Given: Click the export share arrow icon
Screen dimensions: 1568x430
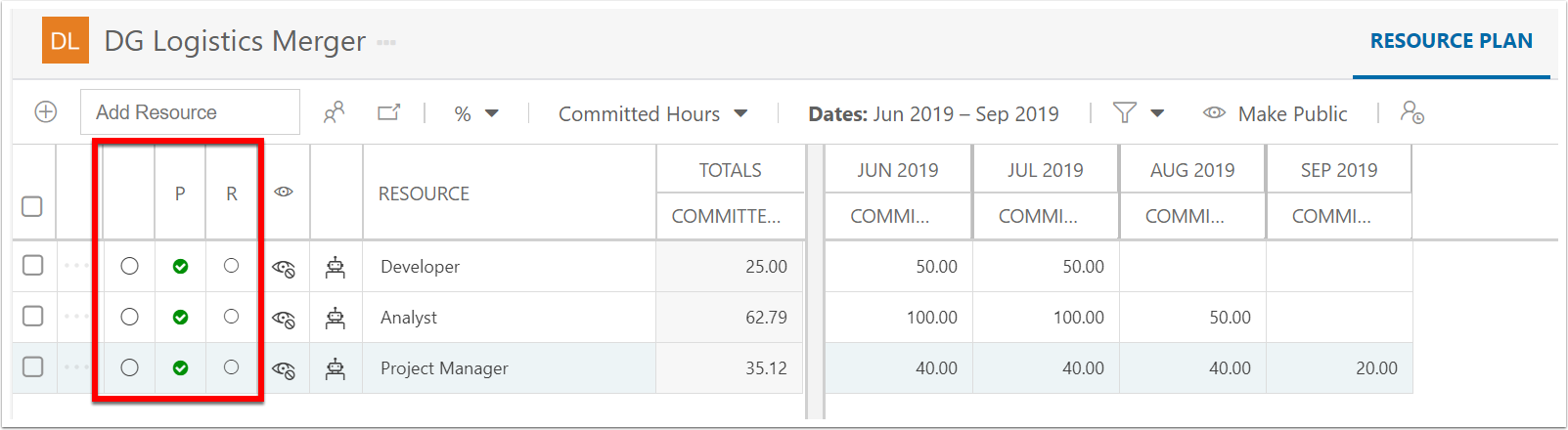Looking at the screenshot, I should point(389,113).
